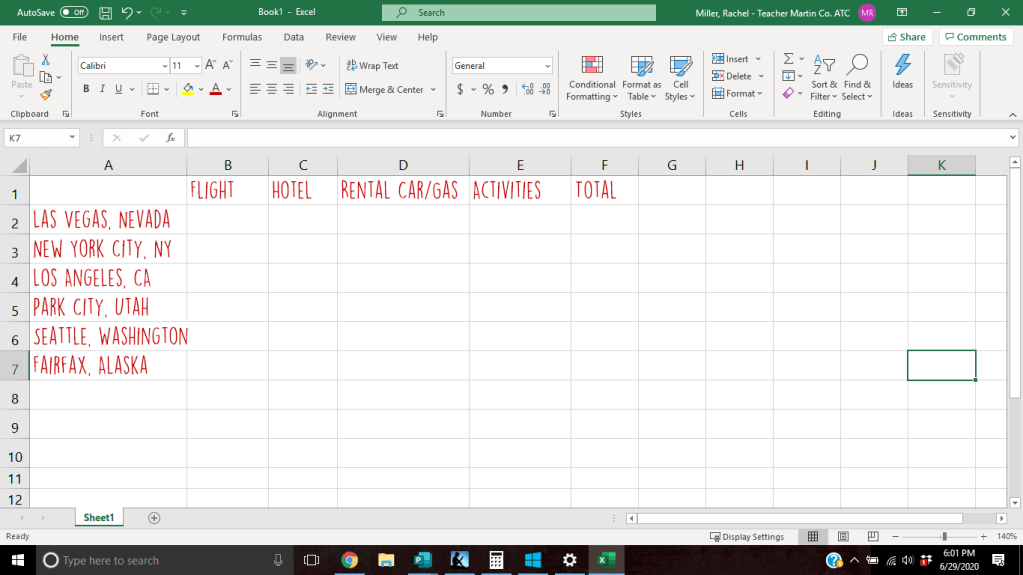Open the Merge & Center dropdown arrow
This screenshot has height=575, width=1023.
coord(433,90)
